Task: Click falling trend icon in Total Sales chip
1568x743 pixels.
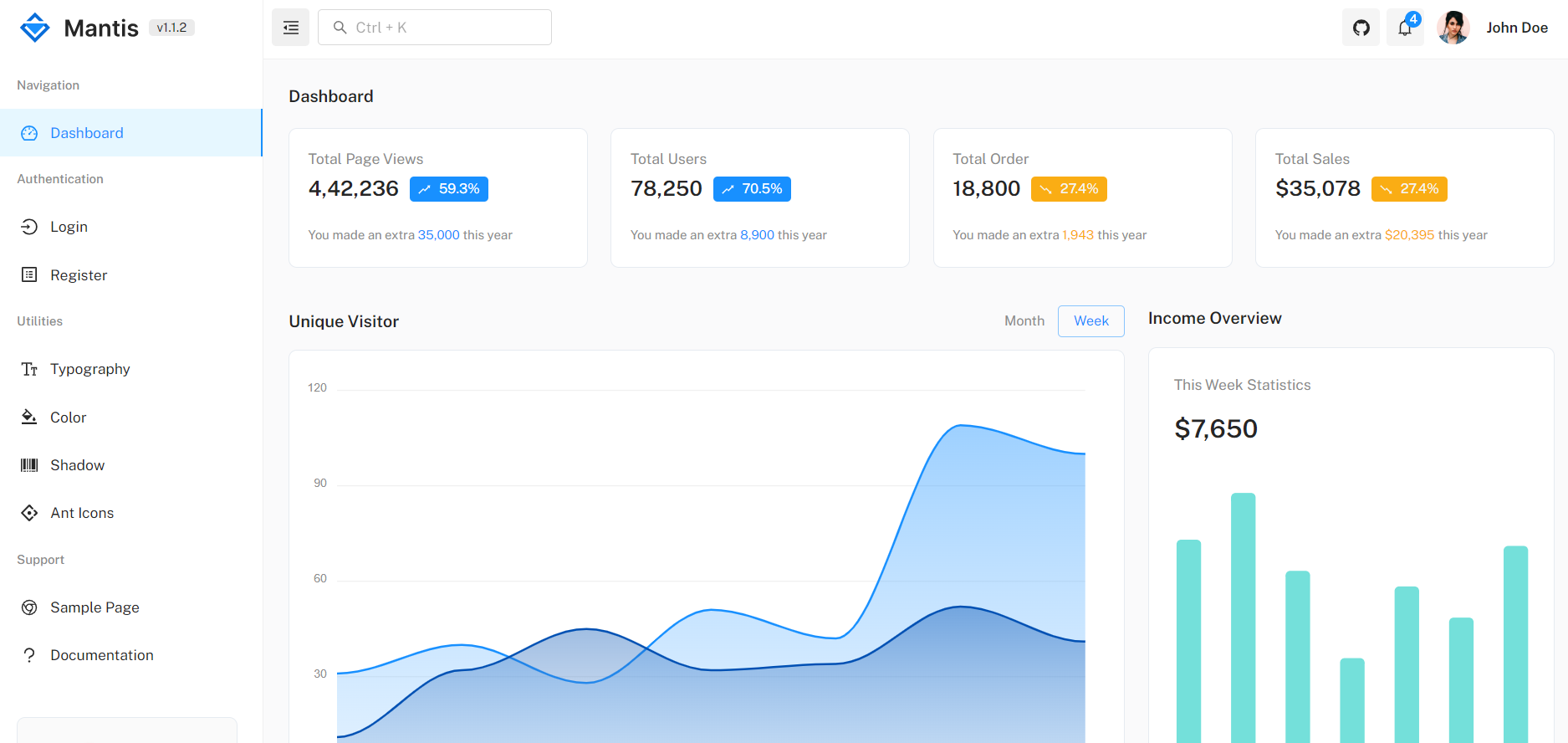Action: coord(1386,189)
